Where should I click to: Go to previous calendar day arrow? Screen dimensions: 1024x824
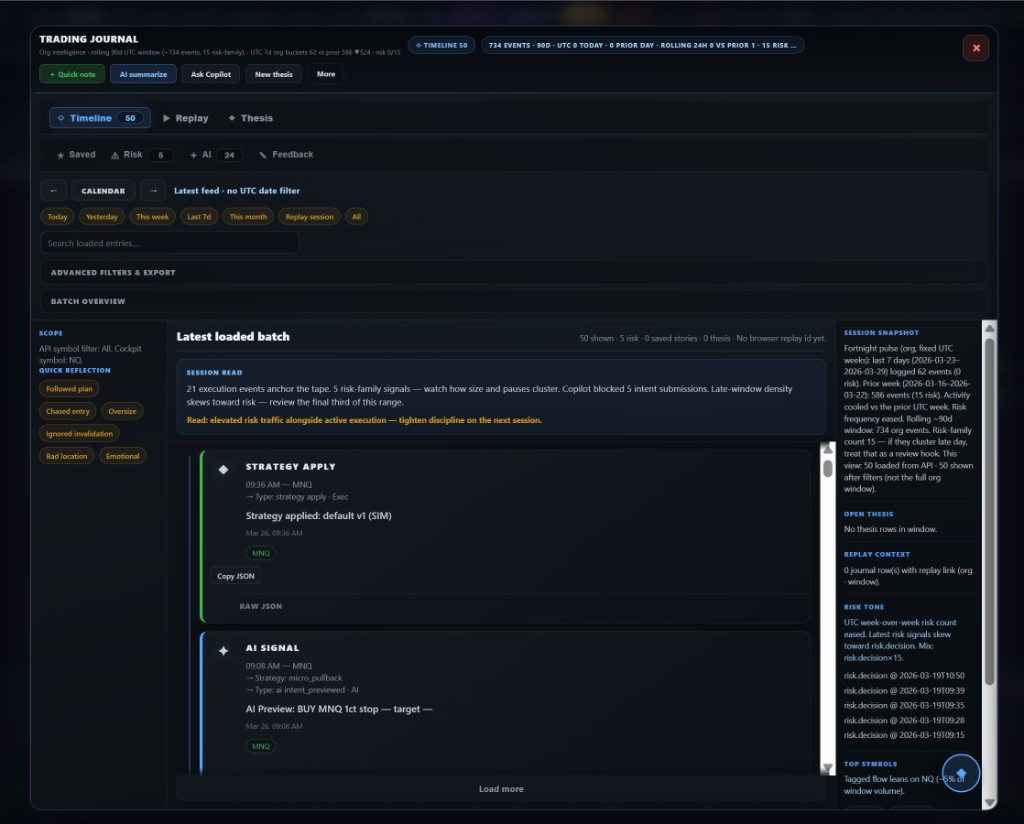(54, 191)
